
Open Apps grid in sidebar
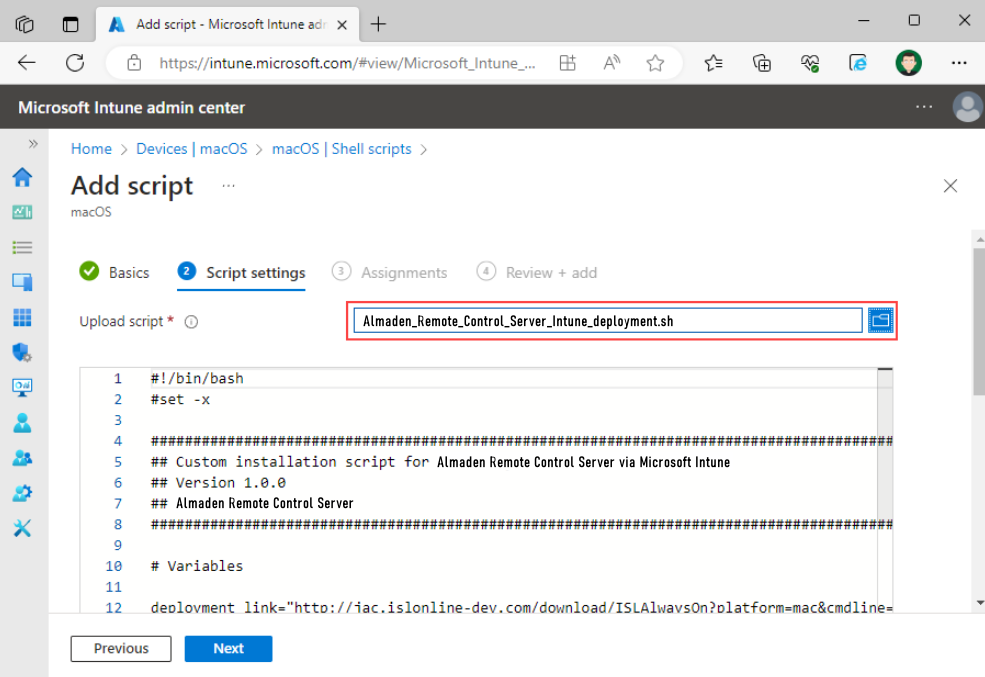tap(22, 317)
